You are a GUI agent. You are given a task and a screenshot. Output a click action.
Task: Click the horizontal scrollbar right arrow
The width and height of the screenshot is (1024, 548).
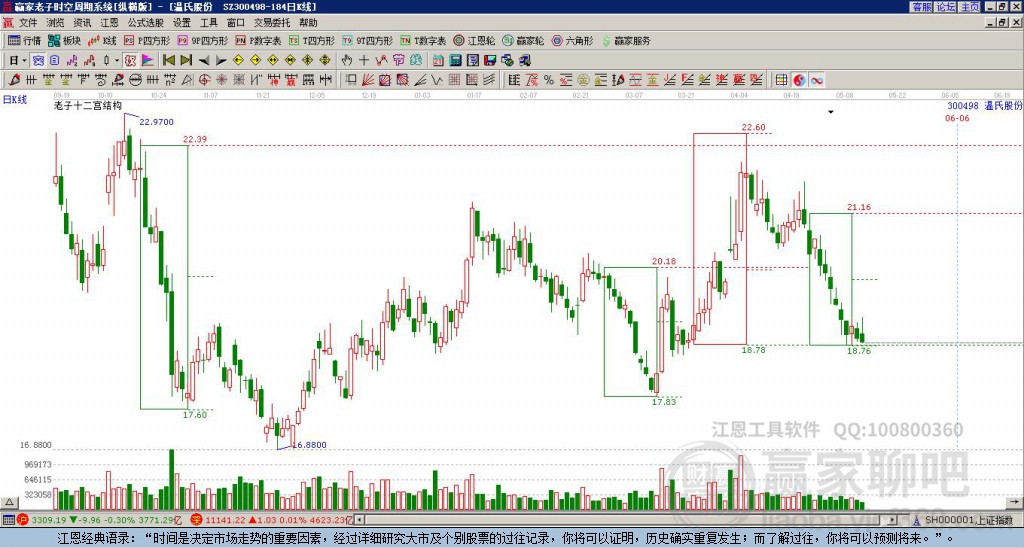tap(893, 520)
